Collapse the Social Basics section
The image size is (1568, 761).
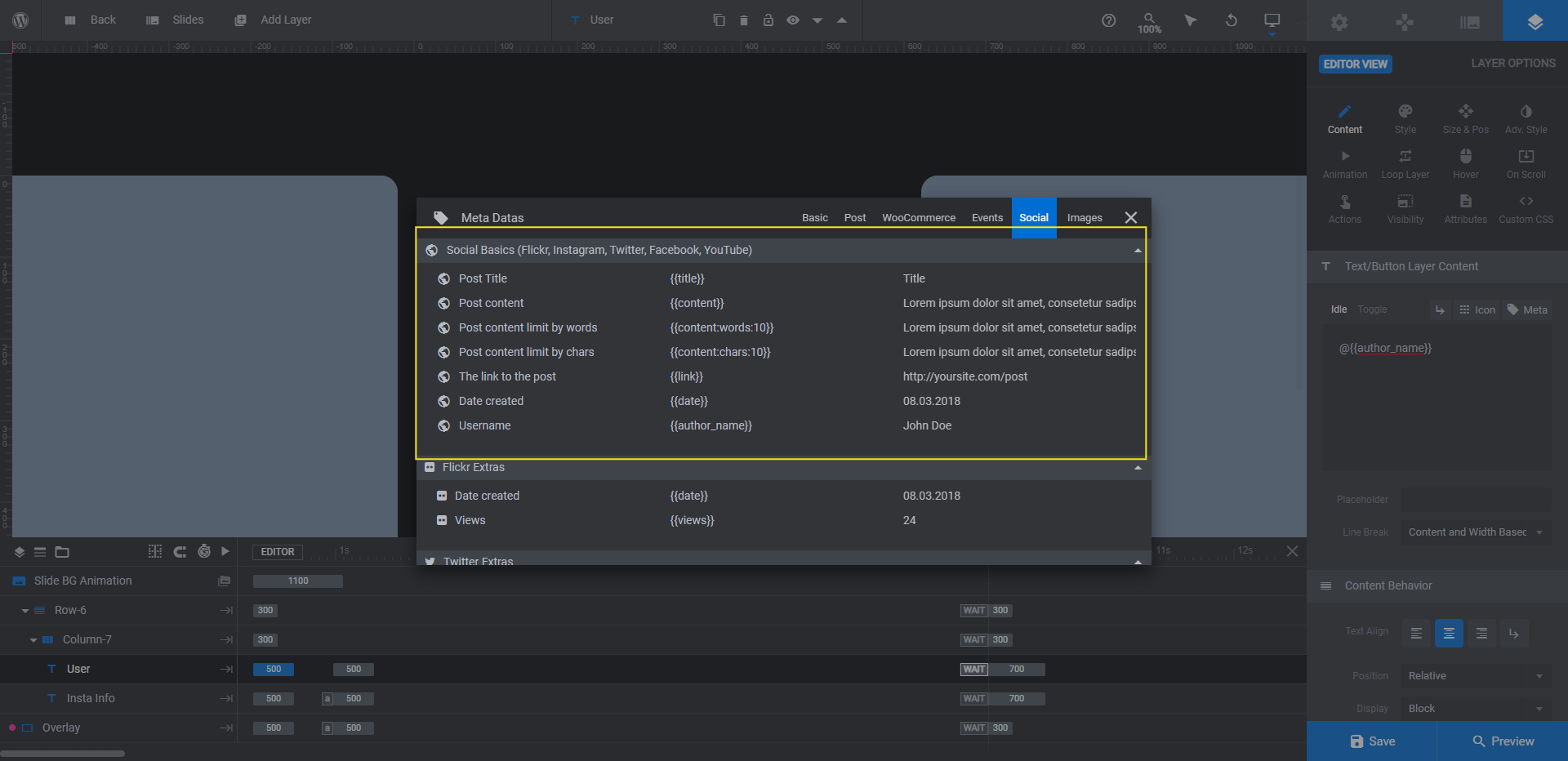[x=1138, y=251]
